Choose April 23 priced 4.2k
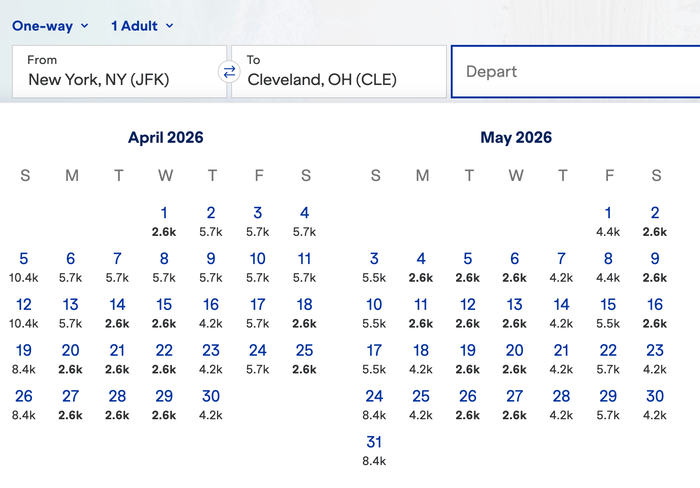The height and width of the screenshot is (488, 700). [211, 359]
